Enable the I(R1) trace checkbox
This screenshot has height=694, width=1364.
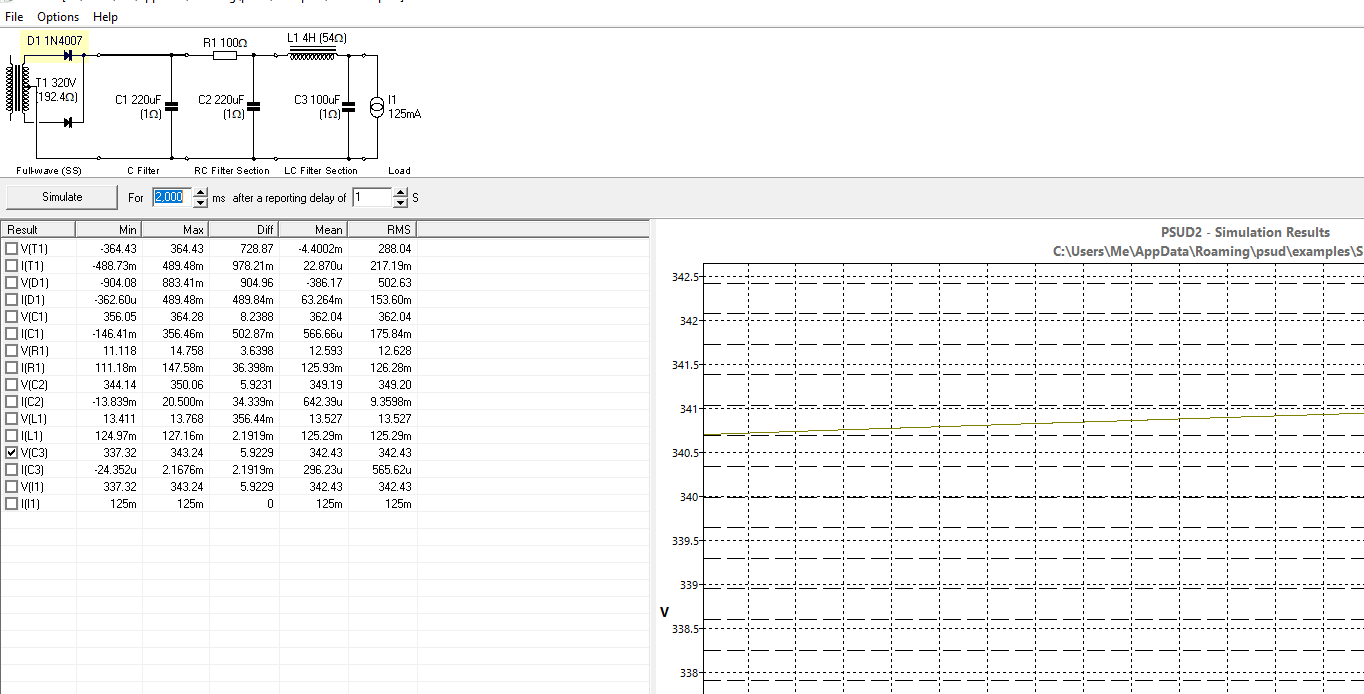coord(12,367)
